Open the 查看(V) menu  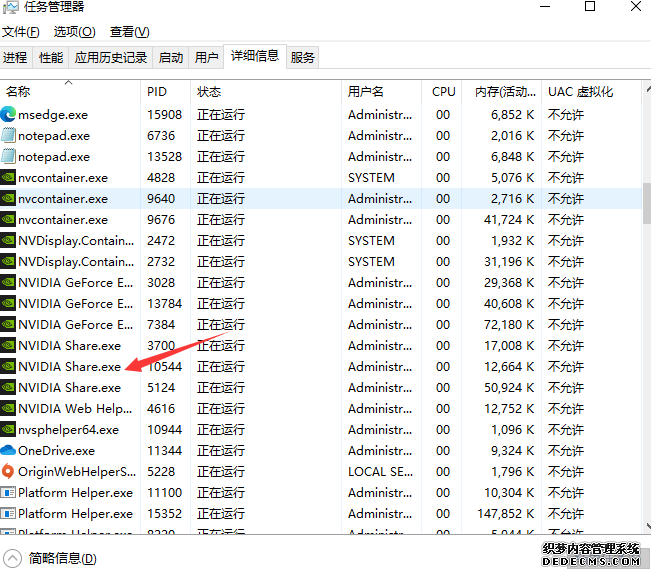coord(130,32)
